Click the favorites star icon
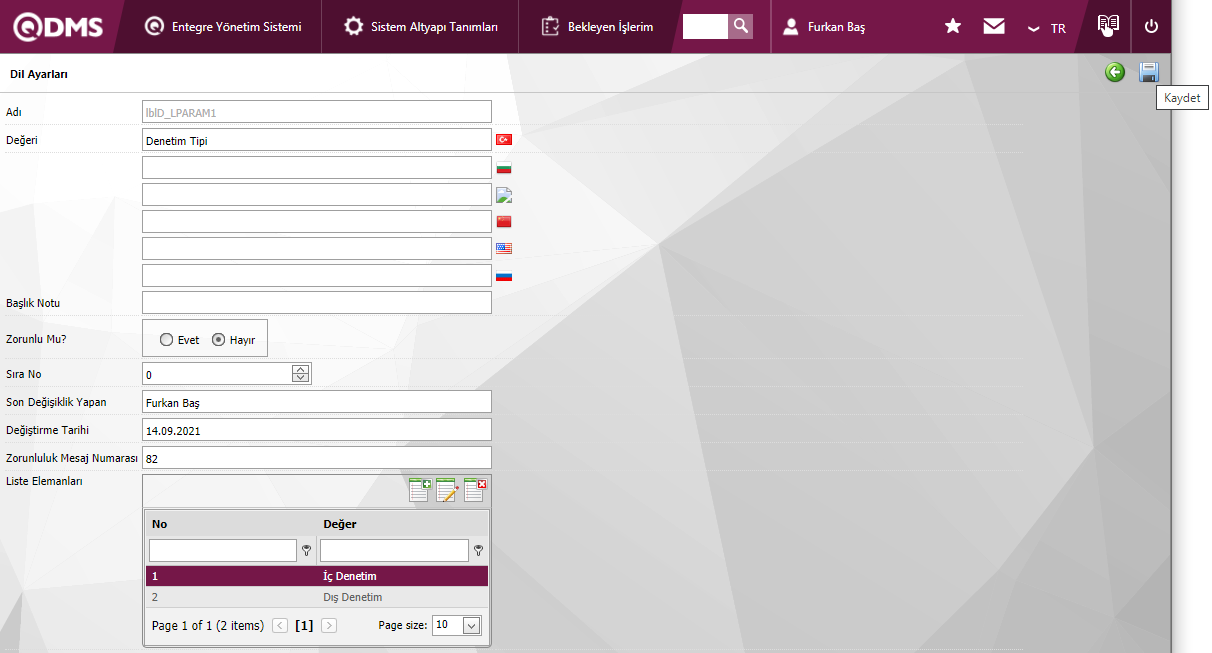 pyautogui.click(x=953, y=27)
